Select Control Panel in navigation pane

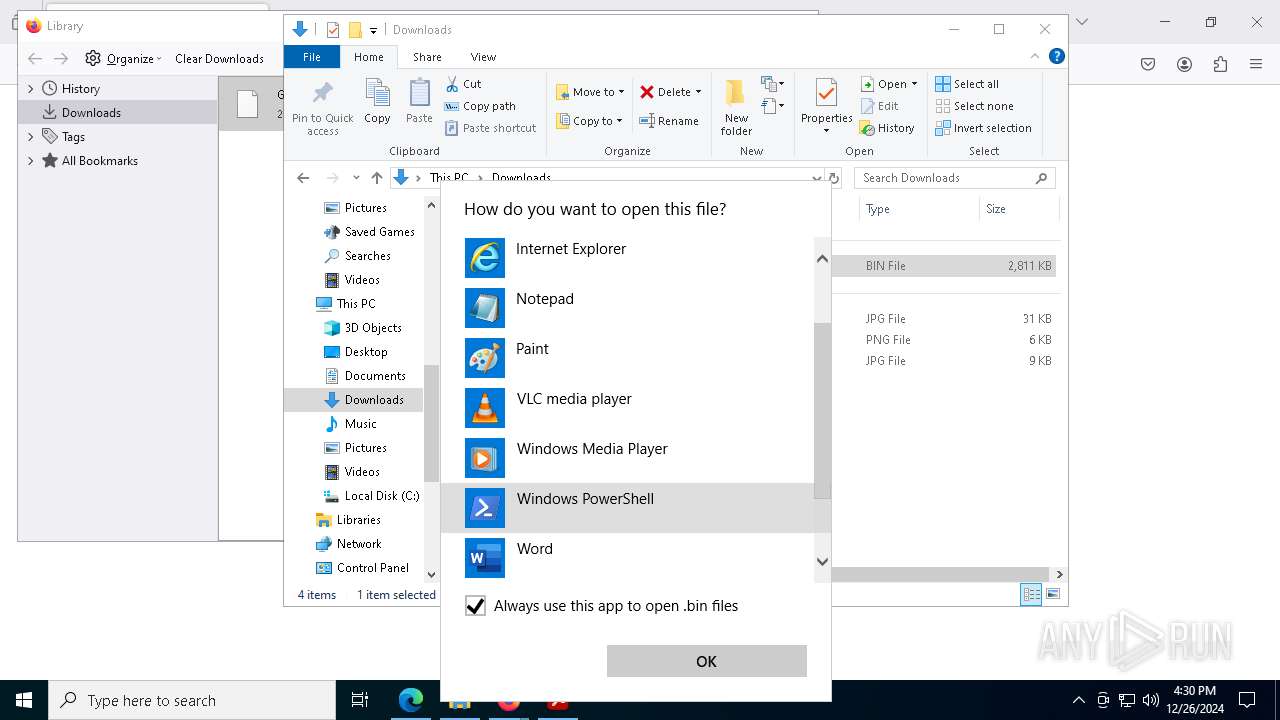click(x=362, y=568)
